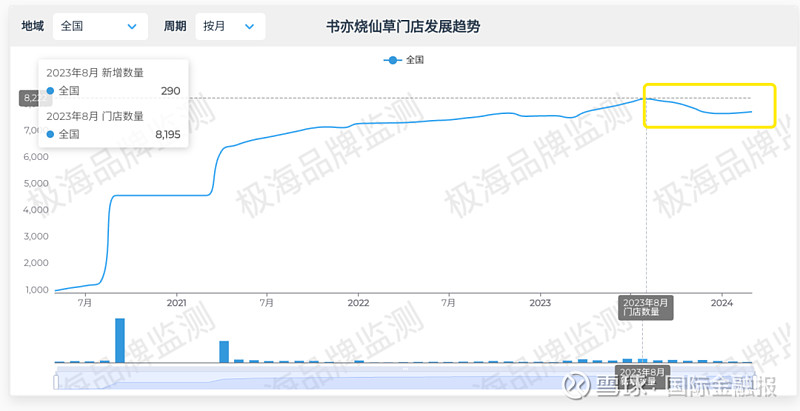800x411 pixels.
Task: Click the tallest bar in the new stores chart
Action: pos(120,340)
